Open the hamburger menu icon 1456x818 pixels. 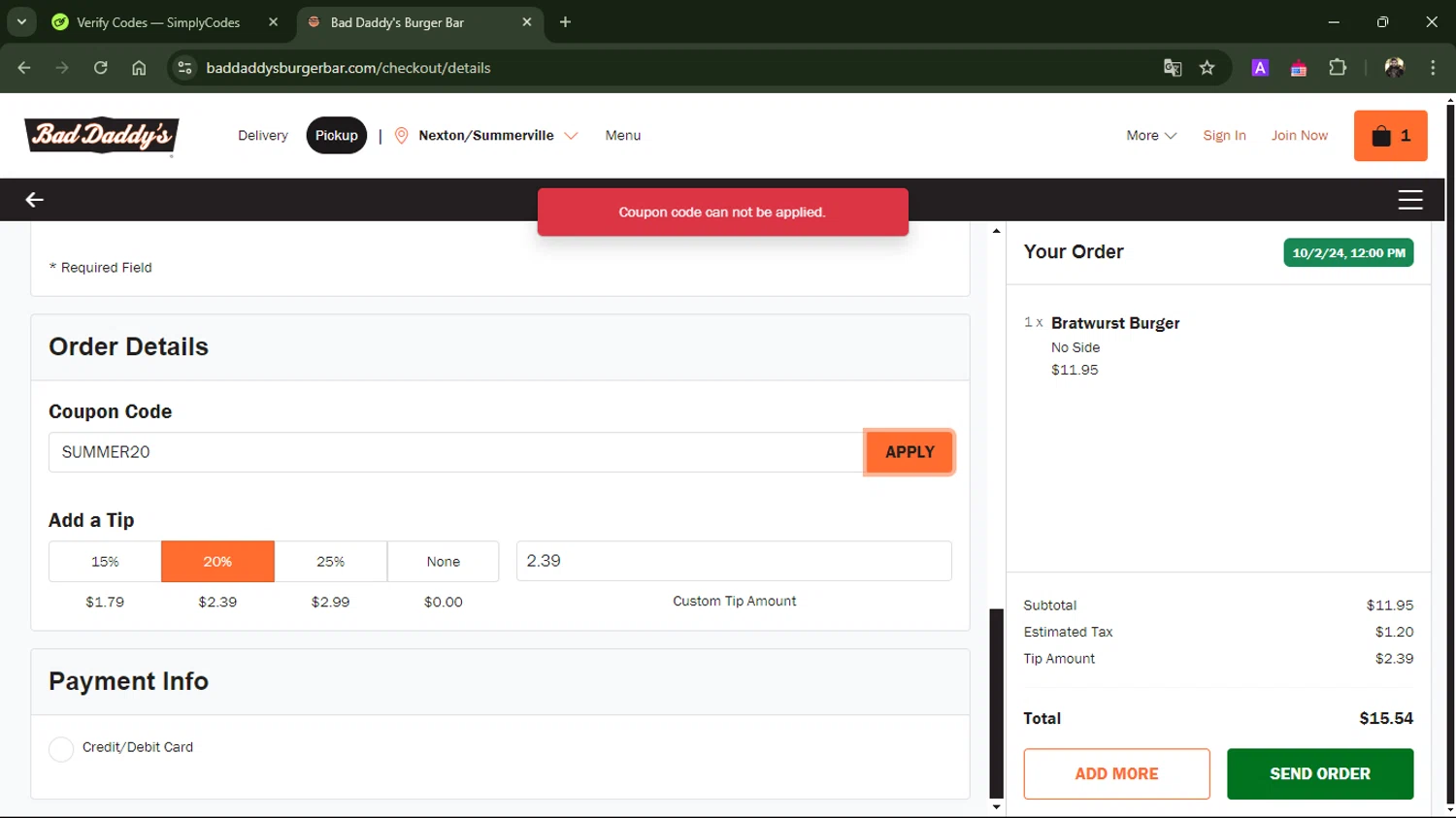click(x=1410, y=200)
